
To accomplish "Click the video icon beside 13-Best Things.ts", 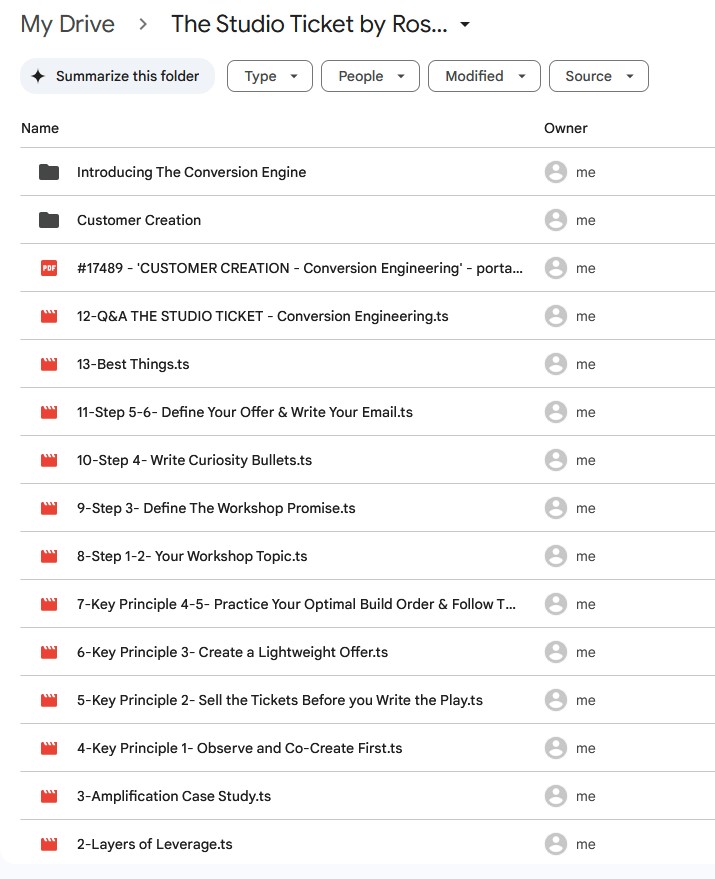I will (x=49, y=364).
